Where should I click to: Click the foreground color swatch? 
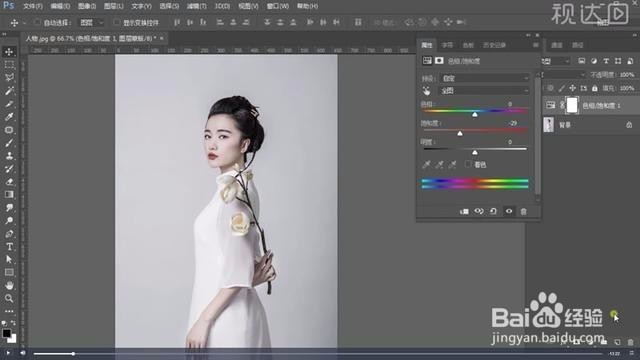tap(6, 333)
